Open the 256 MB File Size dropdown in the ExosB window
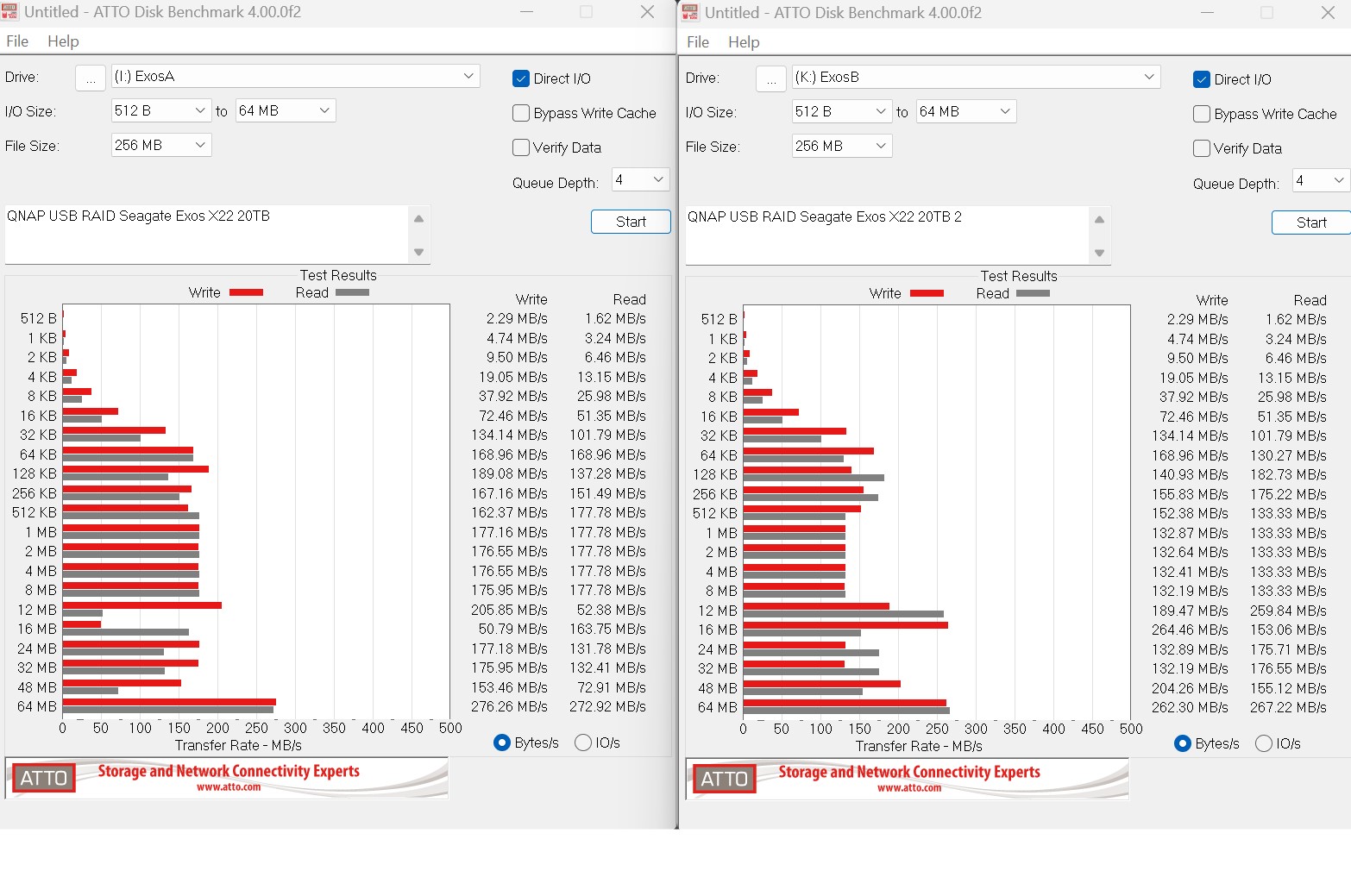This screenshot has width=1351, height=896. [x=842, y=146]
